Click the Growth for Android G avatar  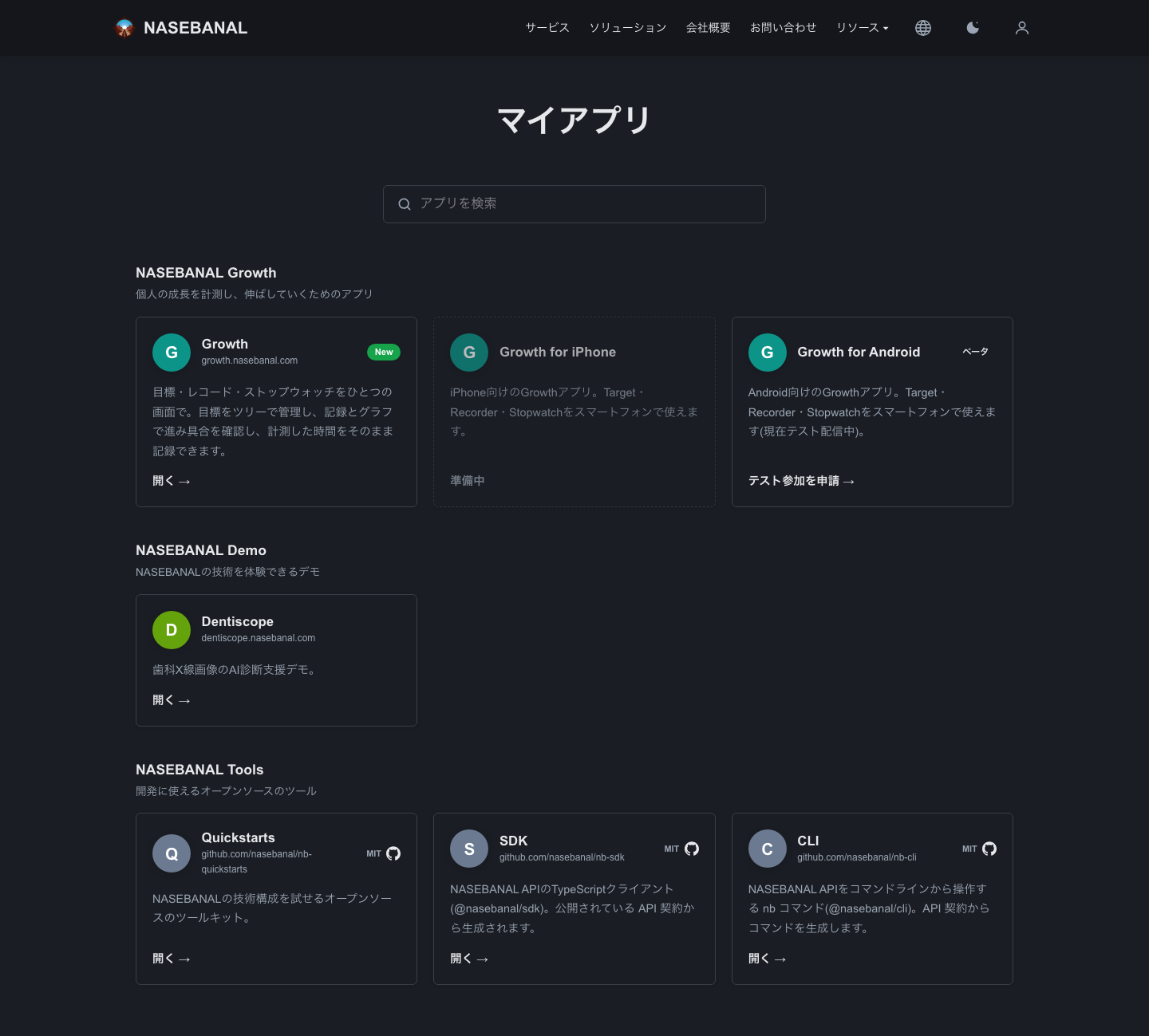pos(768,353)
